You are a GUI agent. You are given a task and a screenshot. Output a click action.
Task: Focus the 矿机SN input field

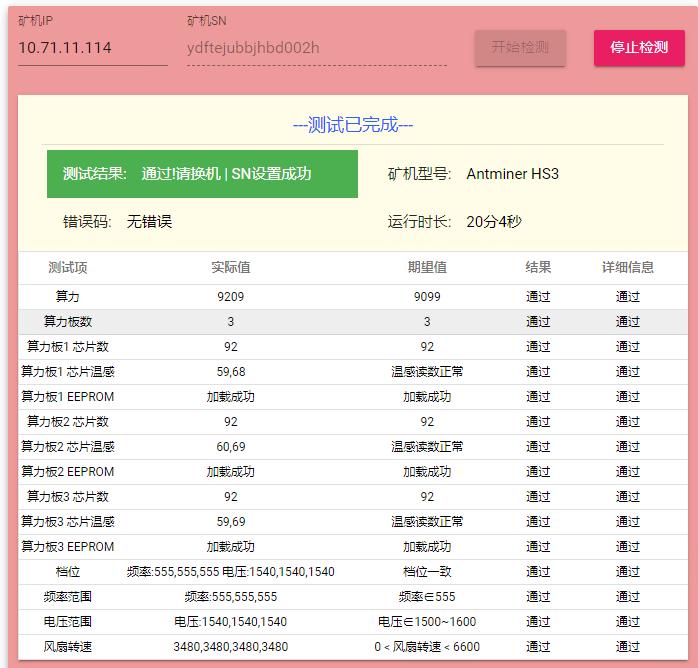tap(316, 48)
